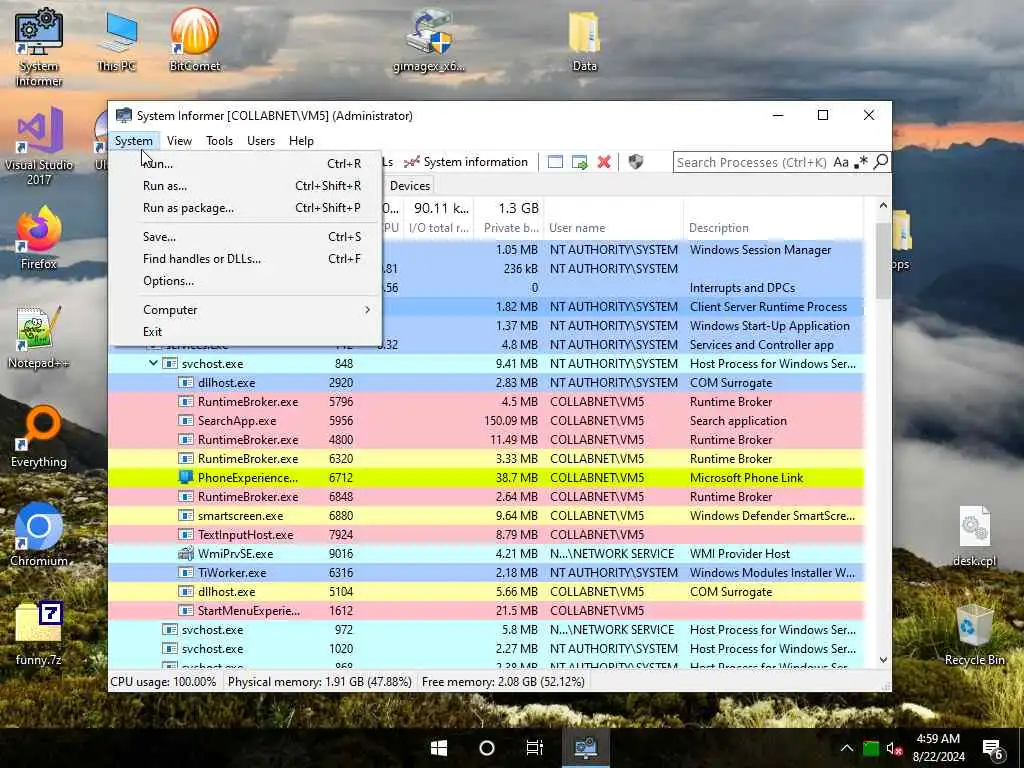Viewport: 1024px width, 768px height.
Task: Toggle regex search option icon
Action: click(861, 162)
